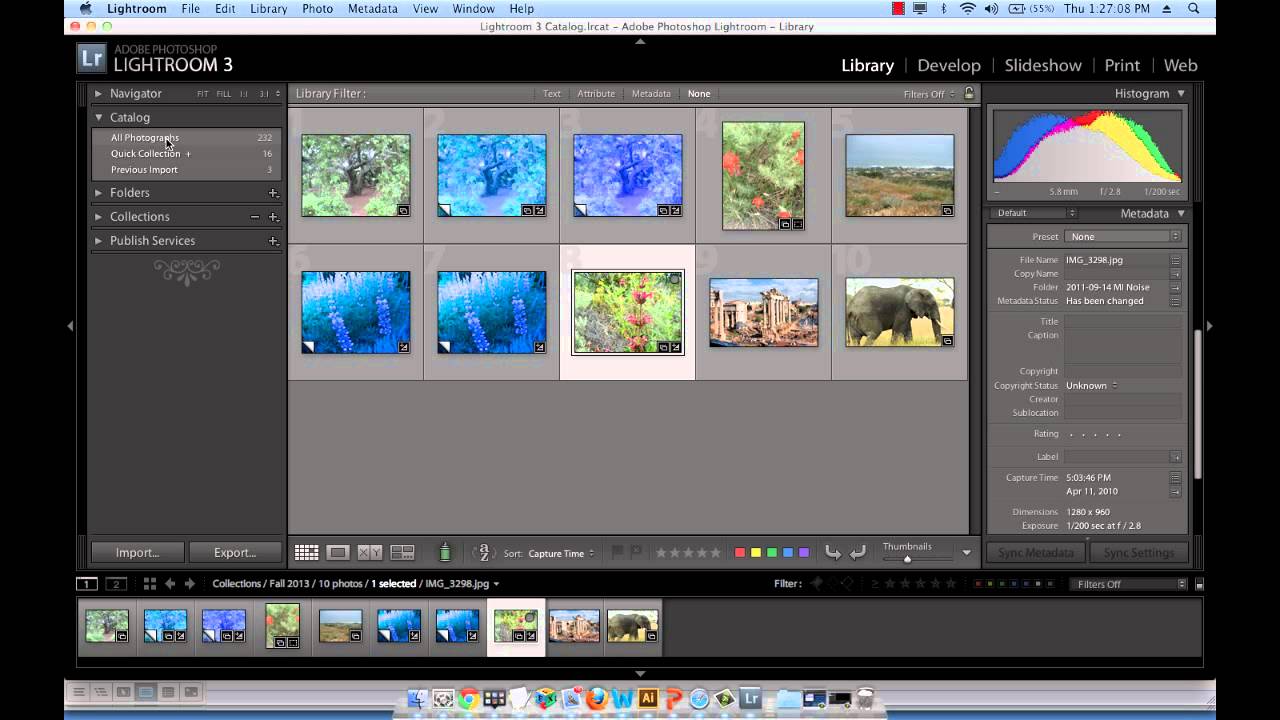The height and width of the screenshot is (720, 1280).
Task: Toggle sort direction a-z icon
Action: (484, 553)
